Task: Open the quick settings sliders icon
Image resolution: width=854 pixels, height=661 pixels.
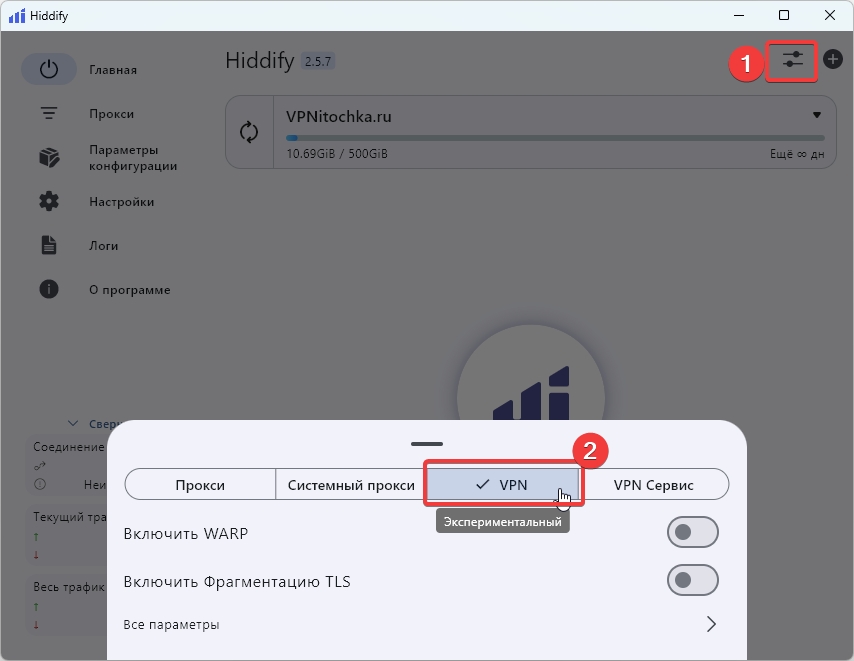Action: coord(792,60)
